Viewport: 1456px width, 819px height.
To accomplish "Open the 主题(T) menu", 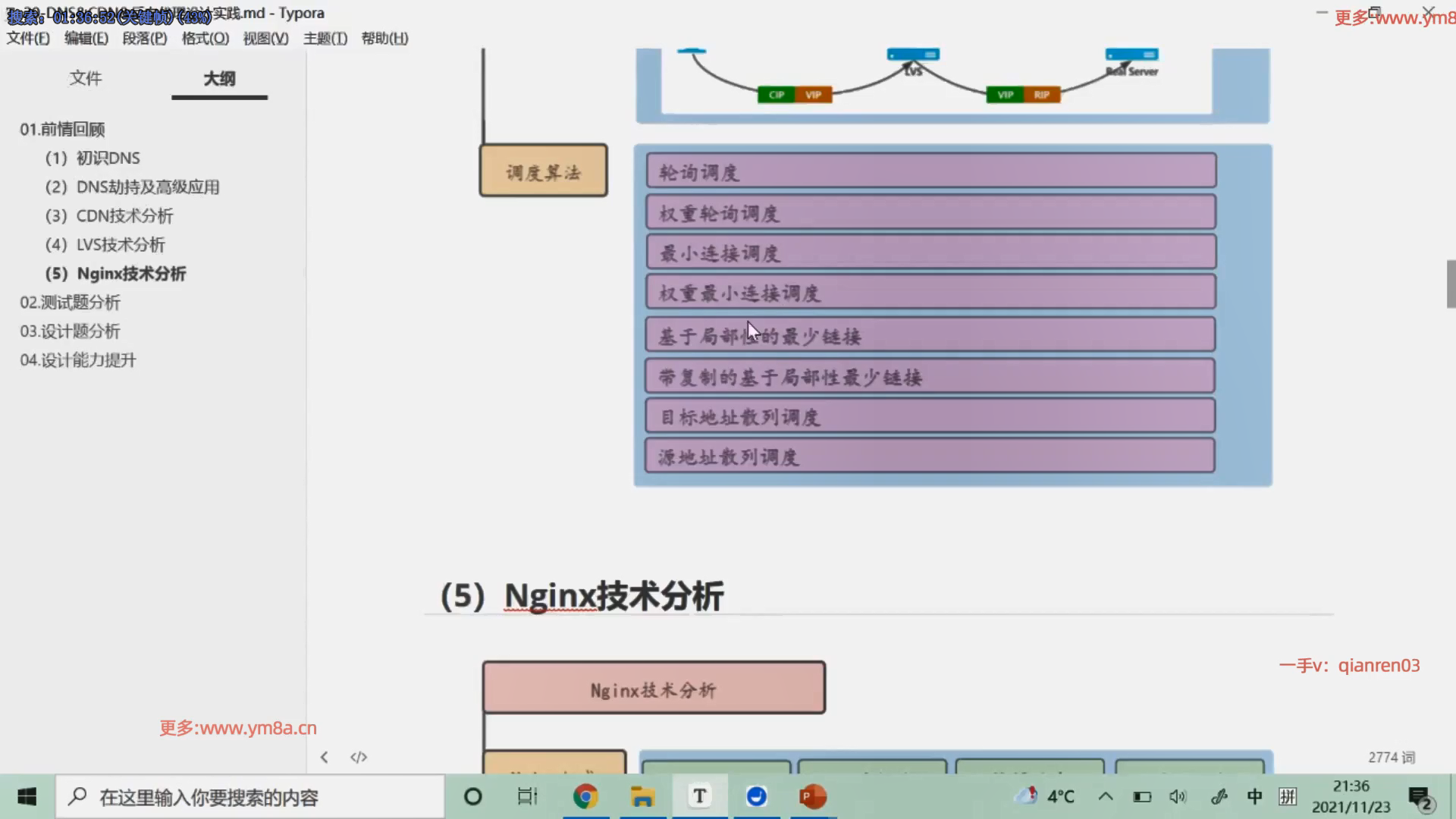I will [x=325, y=38].
